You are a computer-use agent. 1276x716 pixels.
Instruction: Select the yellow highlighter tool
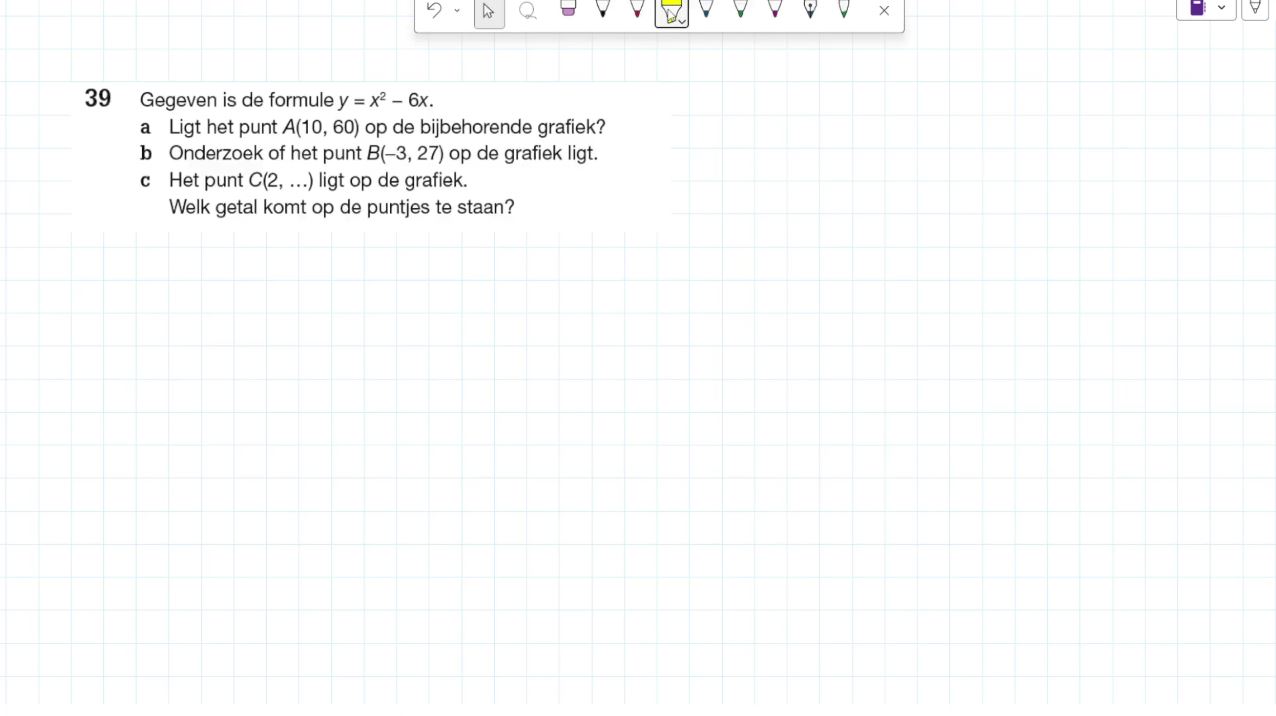point(672,12)
